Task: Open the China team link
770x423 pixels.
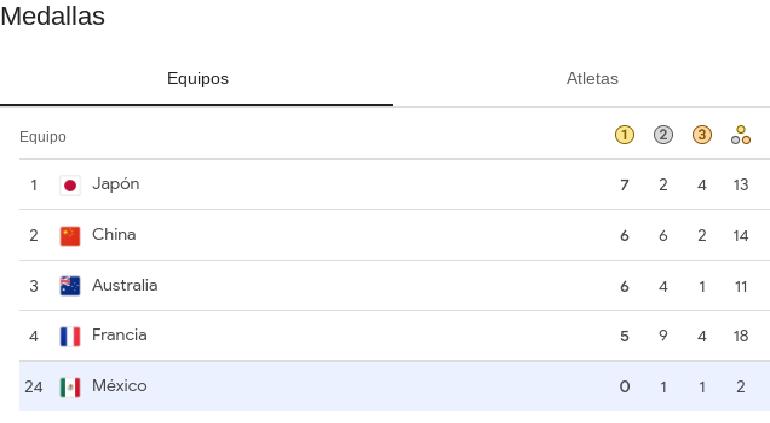Action: (114, 234)
